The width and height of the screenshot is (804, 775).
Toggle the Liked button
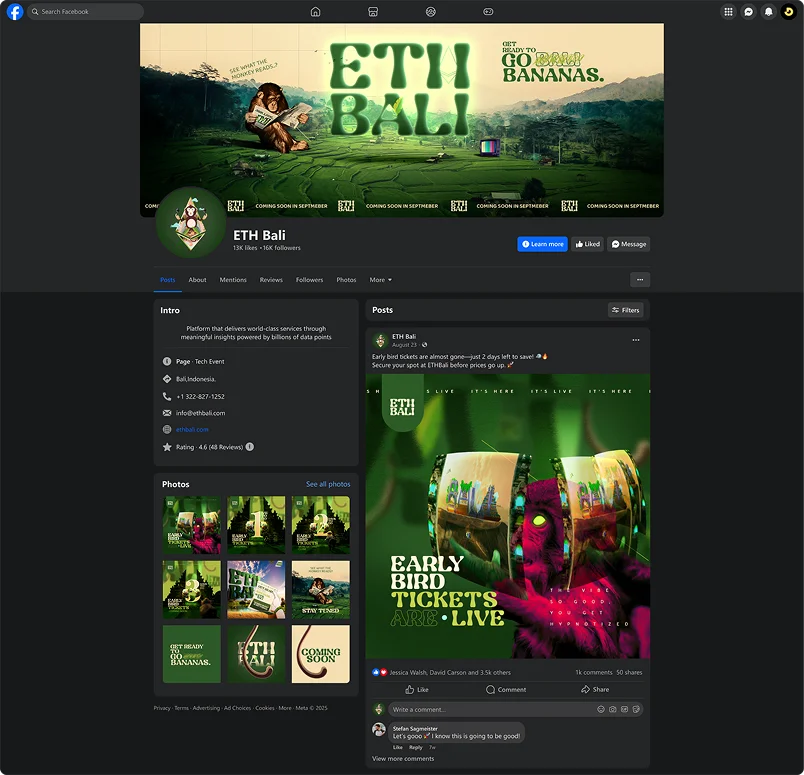coord(588,244)
